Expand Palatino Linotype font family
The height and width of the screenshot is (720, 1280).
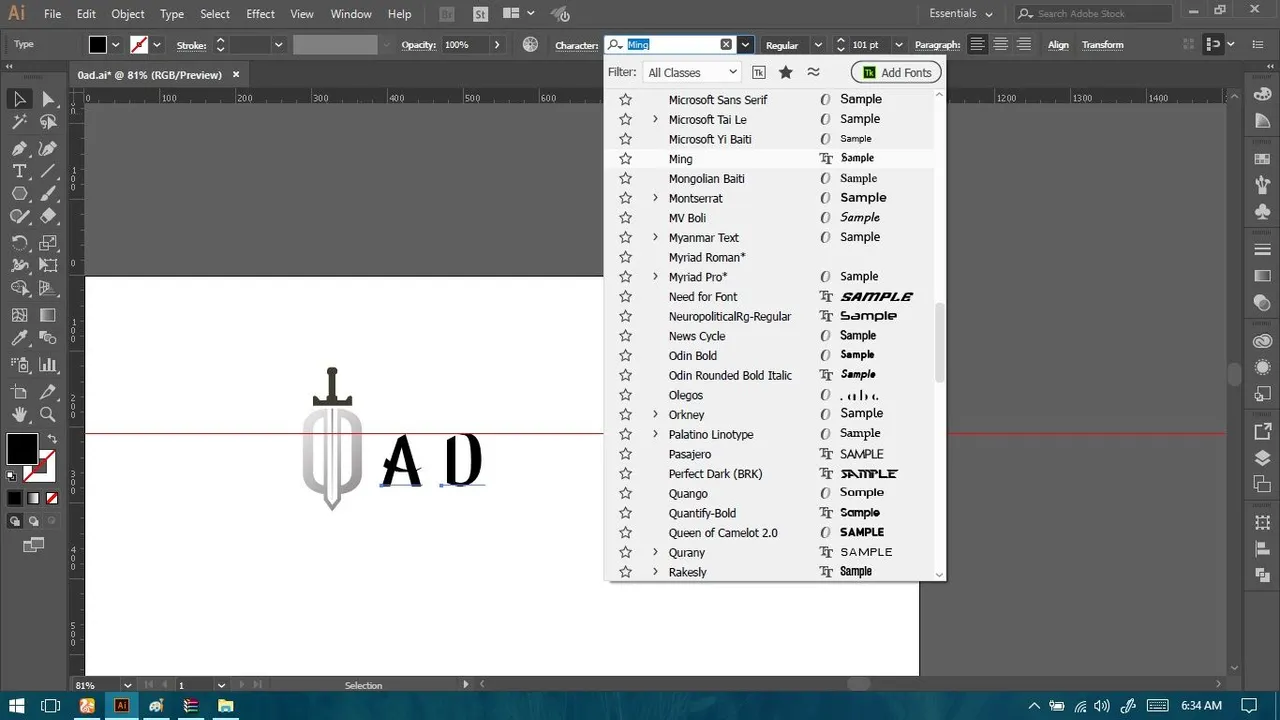pos(655,434)
